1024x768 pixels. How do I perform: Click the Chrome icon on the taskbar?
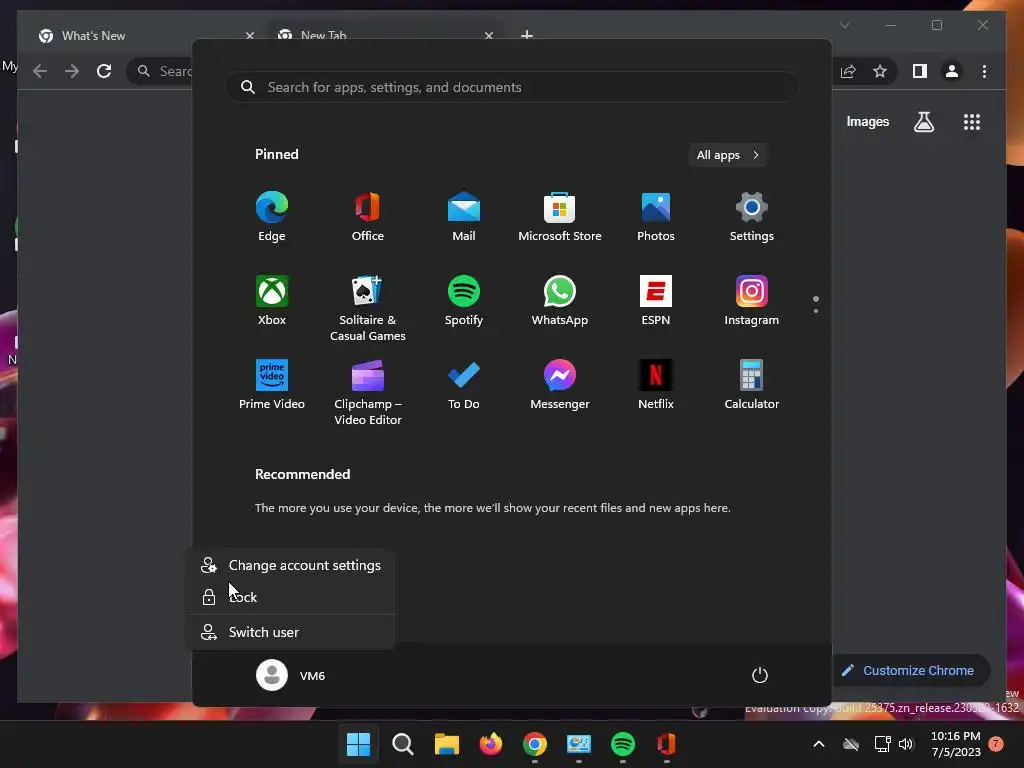tap(535, 744)
